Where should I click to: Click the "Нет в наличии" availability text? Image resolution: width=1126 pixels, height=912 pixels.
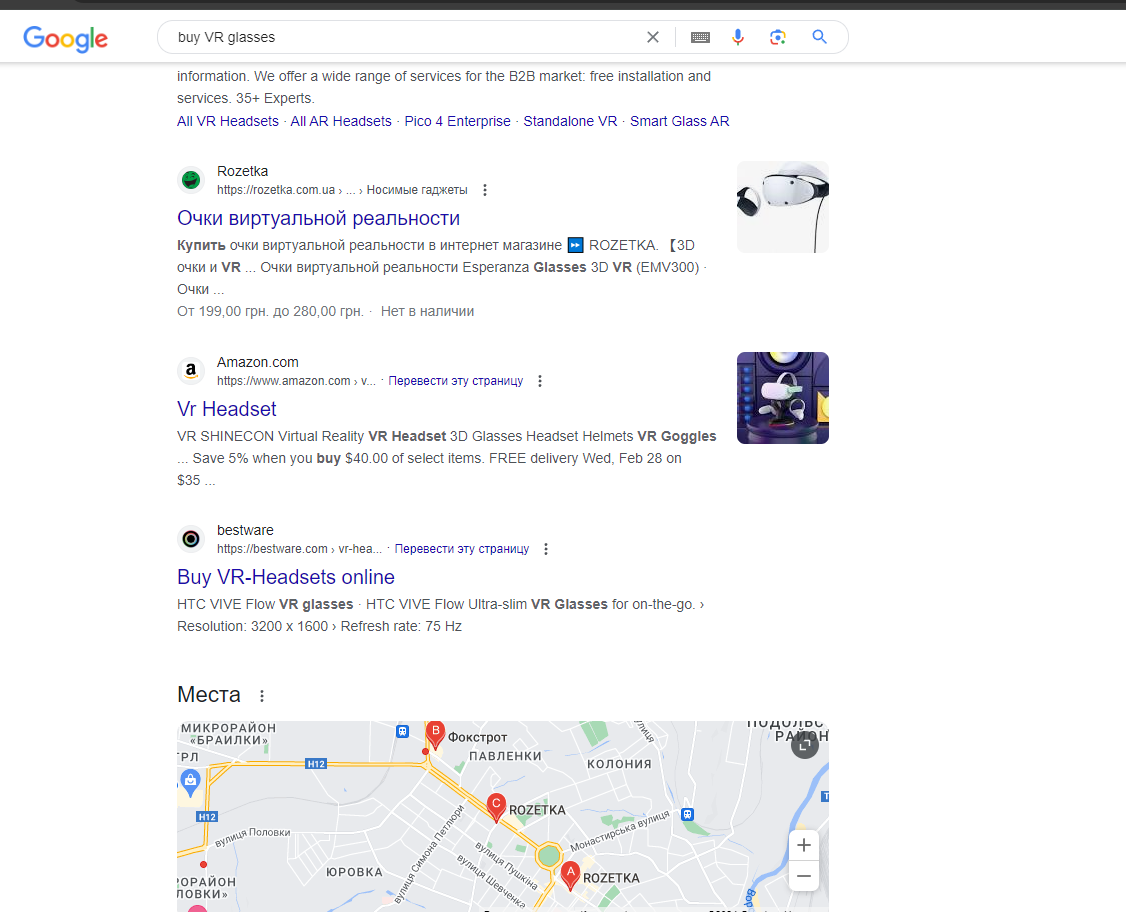[x=427, y=312]
